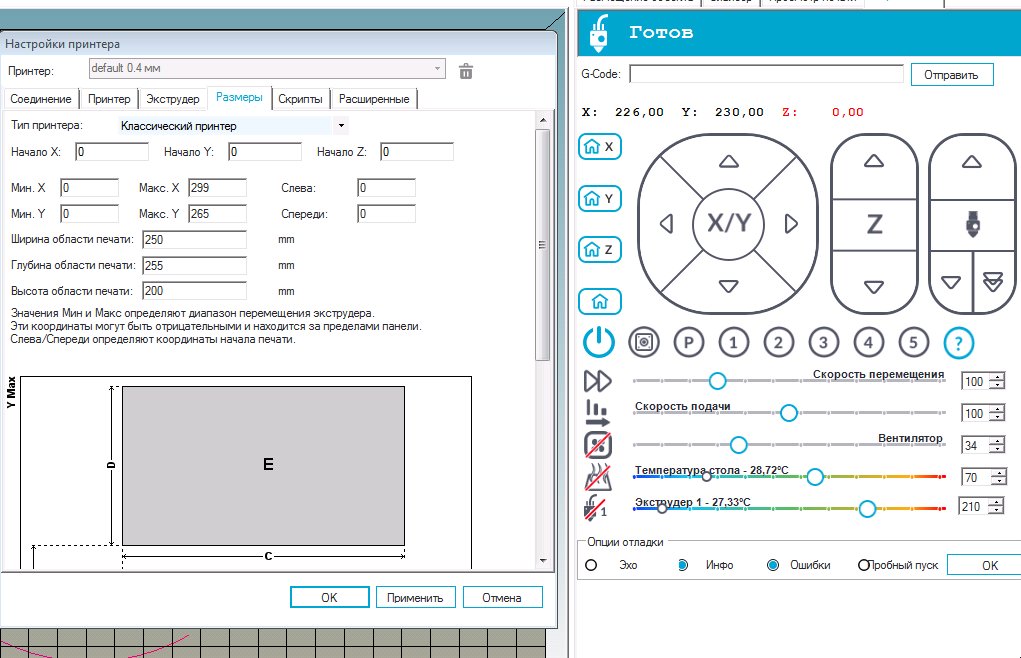The height and width of the screenshot is (658, 1021).
Task: Retract filament up arrow on extruder pad
Action: click(972, 161)
